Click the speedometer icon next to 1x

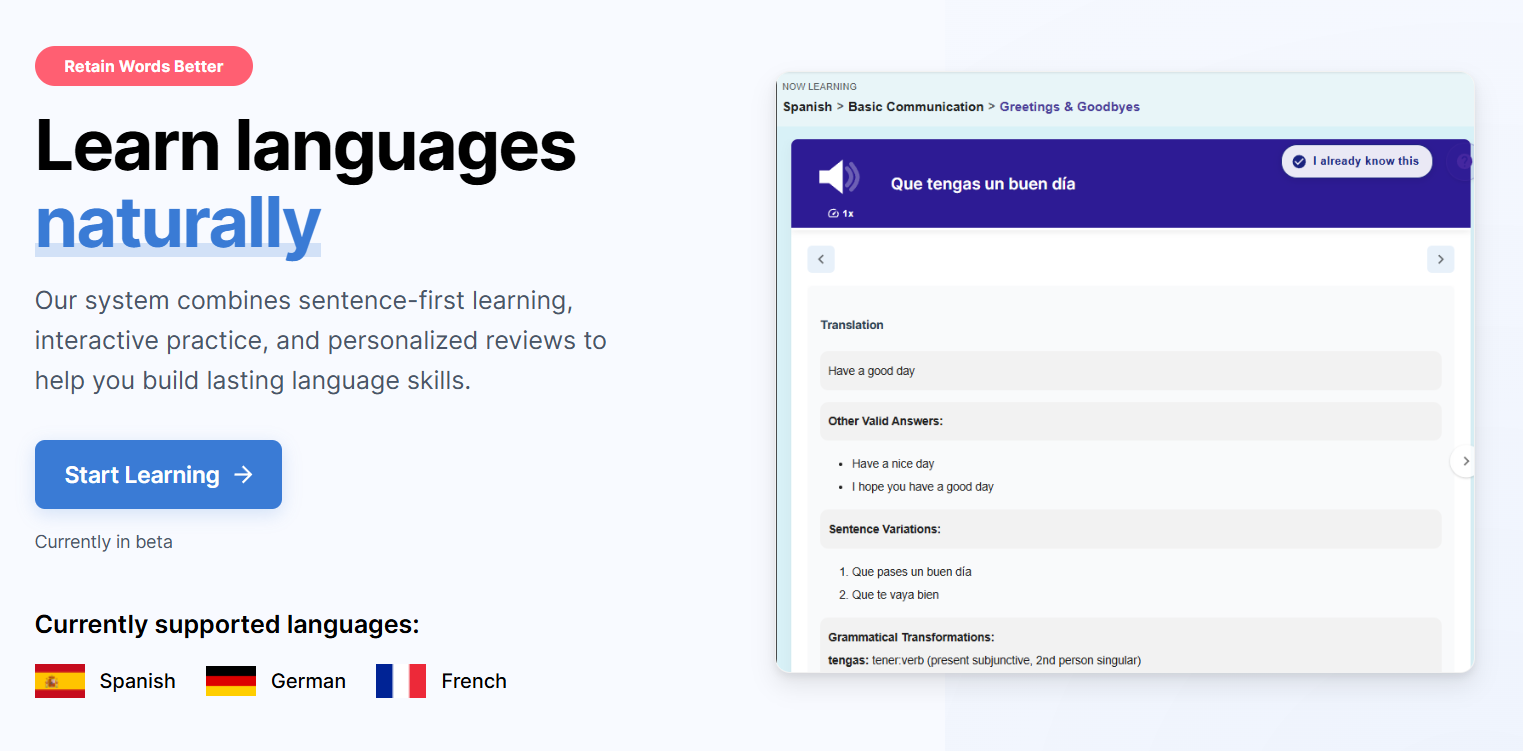(834, 213)
